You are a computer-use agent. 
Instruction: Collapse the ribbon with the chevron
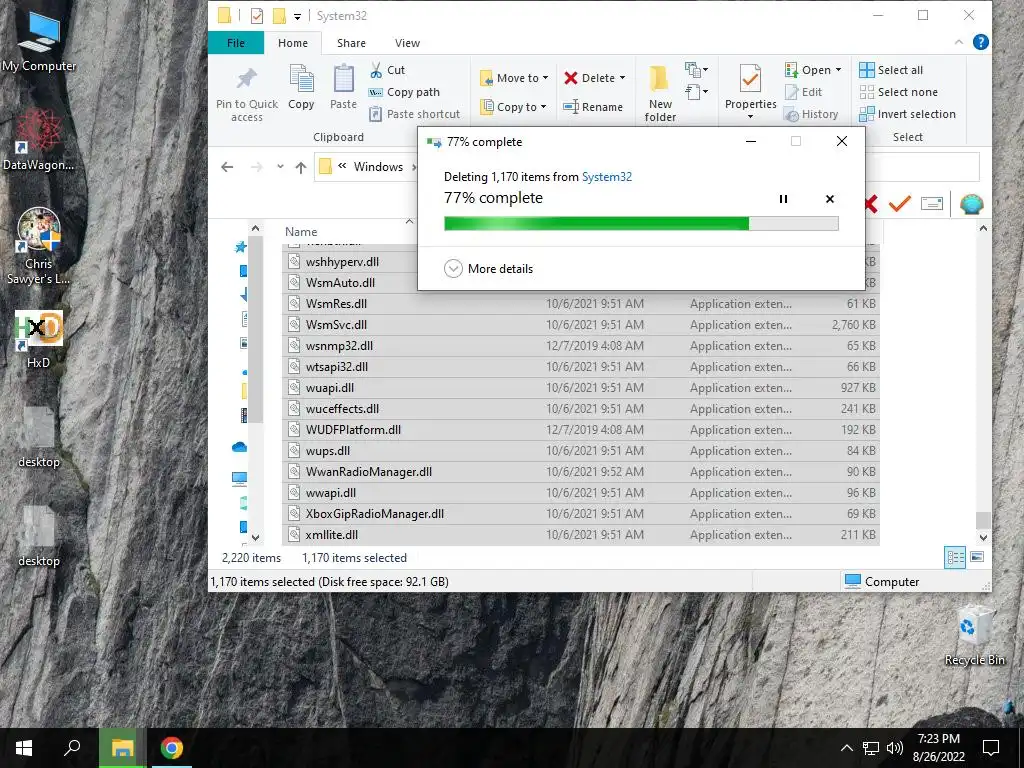tap(959, 42)
